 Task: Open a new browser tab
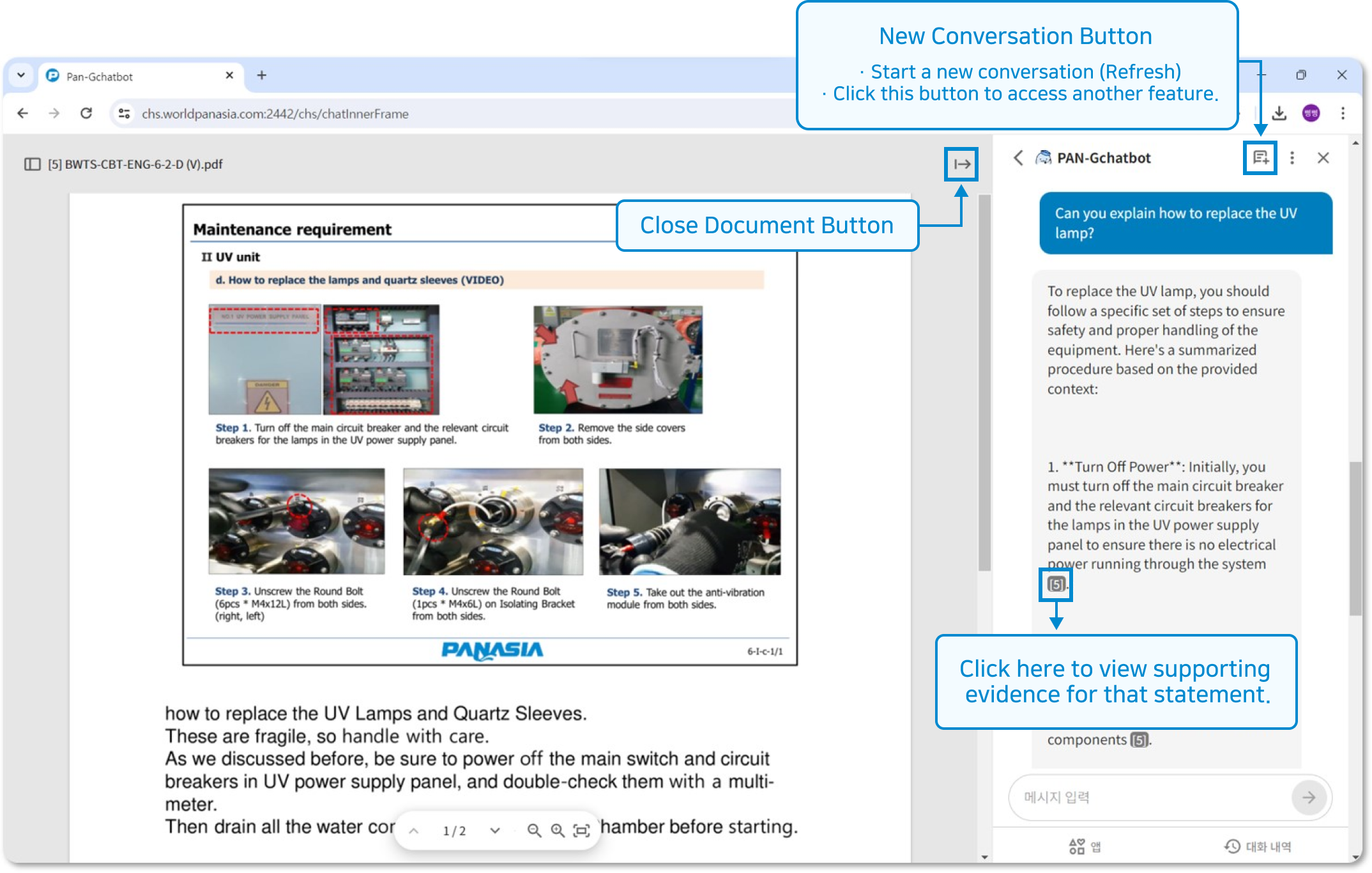click(x=262, y=75)
